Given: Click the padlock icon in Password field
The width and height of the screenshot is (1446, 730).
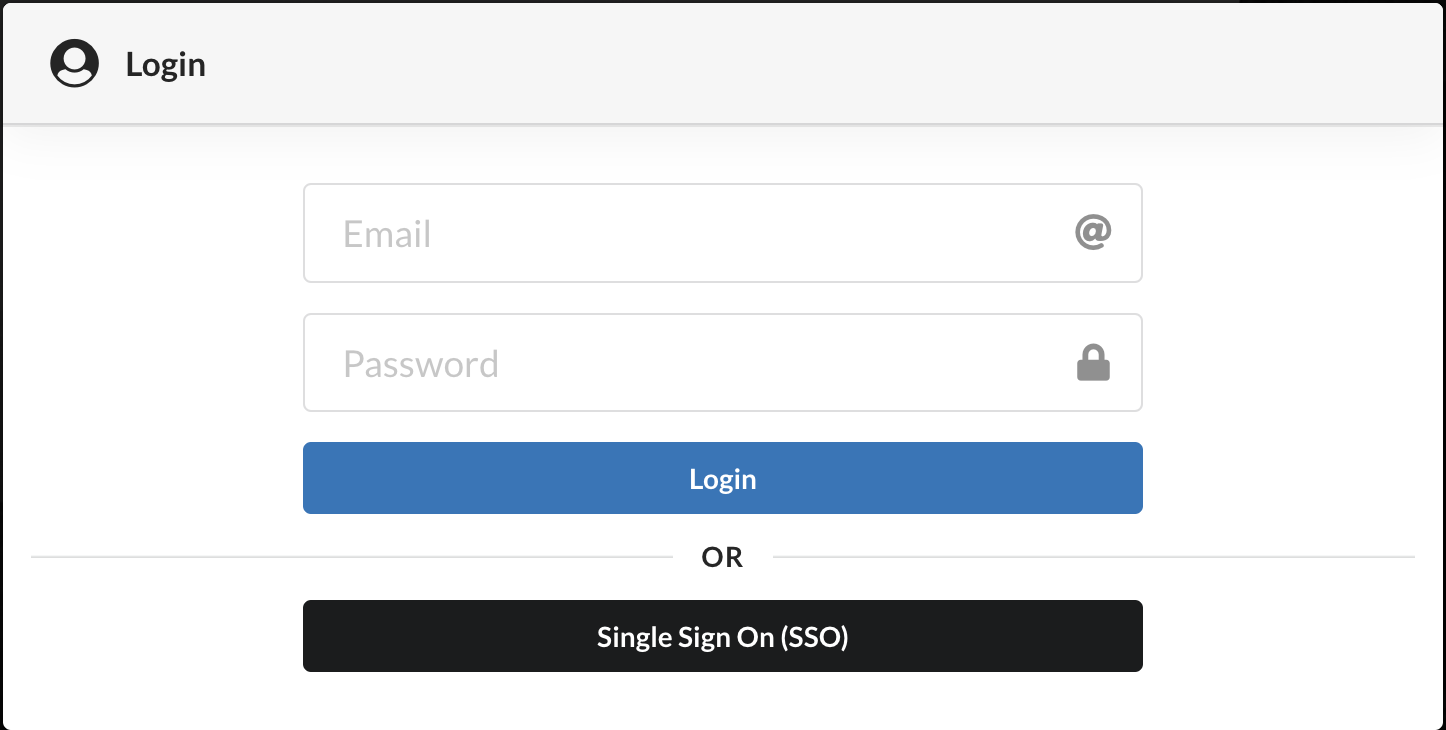Looking at the screenshot, I should 1093,363.
